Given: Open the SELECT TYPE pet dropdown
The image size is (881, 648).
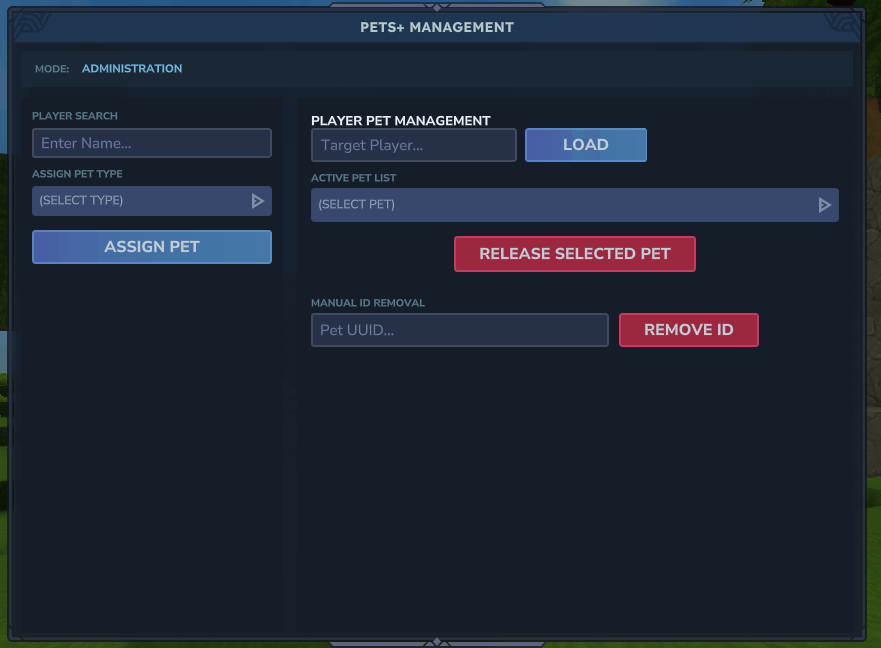Looking at the screenshot, I should 151,201.
